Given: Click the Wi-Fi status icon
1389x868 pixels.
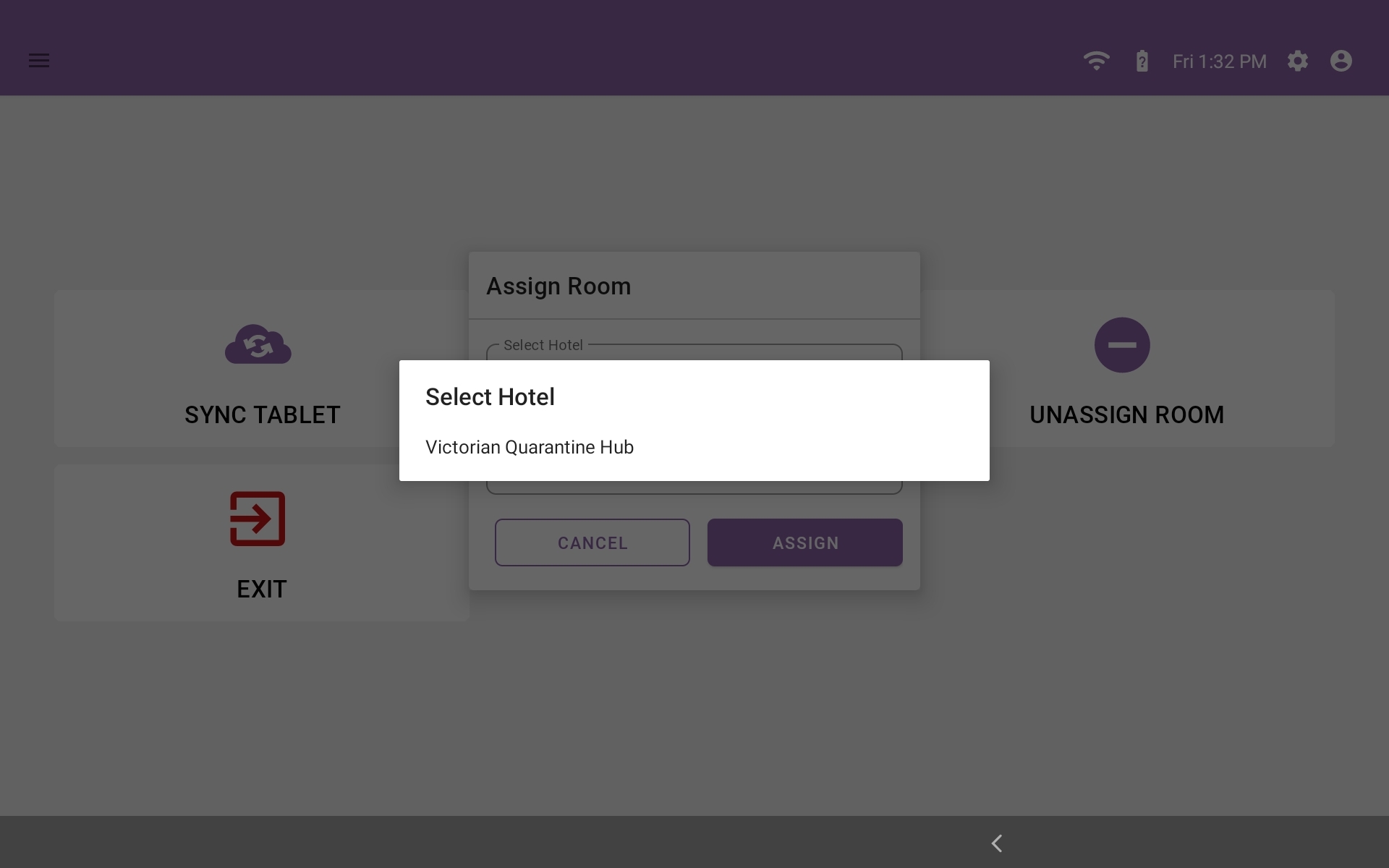Looking at the screenshot, I should [1097, 61].
